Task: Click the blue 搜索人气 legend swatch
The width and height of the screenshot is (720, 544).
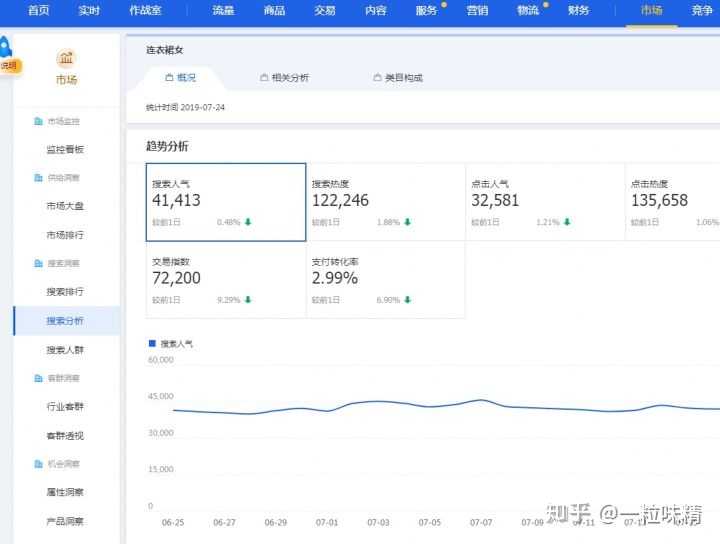Action: 152,343
